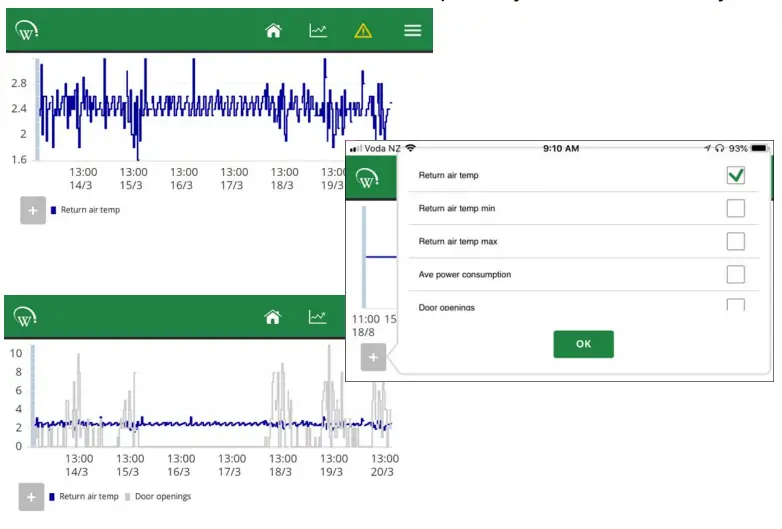Image resolution: width=782 pixels, height=529 pixels.
Task: Open the hamburger menu in top header
Action: tap(412, 31)
